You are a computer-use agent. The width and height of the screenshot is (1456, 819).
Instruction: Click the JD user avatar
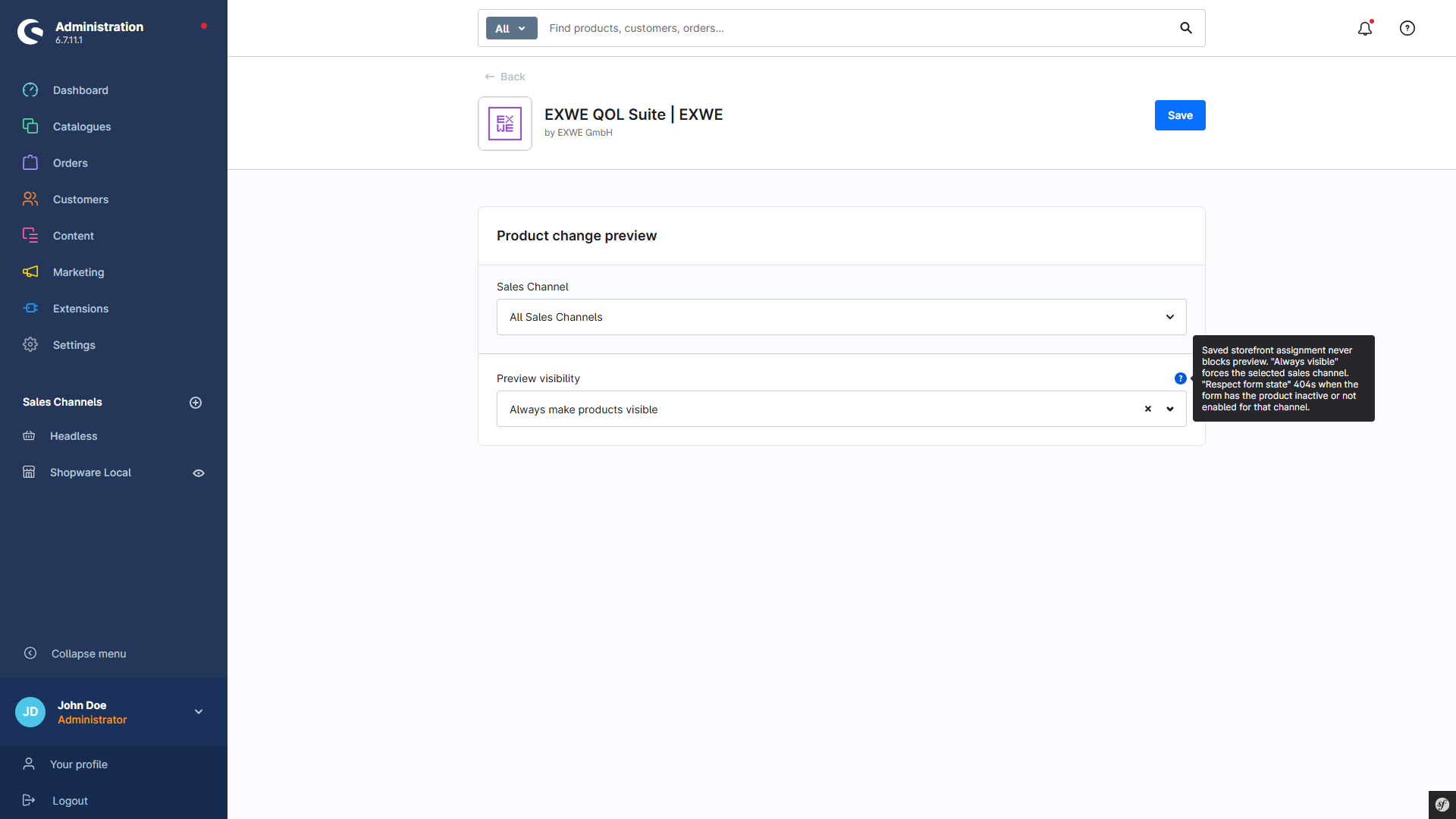(x=30, y=712)
